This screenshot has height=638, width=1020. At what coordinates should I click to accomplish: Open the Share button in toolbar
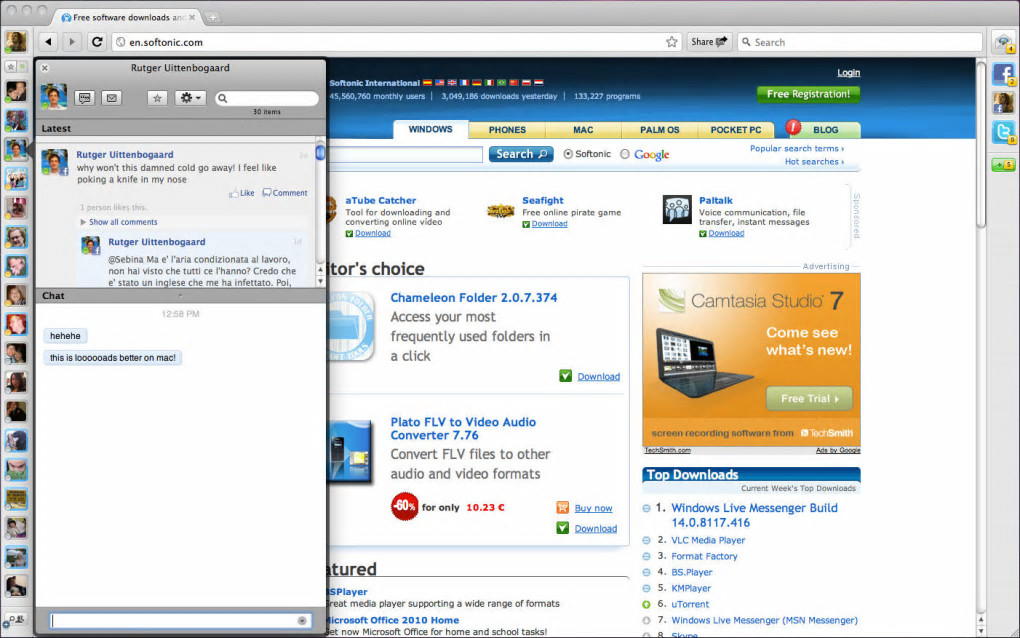709,42
